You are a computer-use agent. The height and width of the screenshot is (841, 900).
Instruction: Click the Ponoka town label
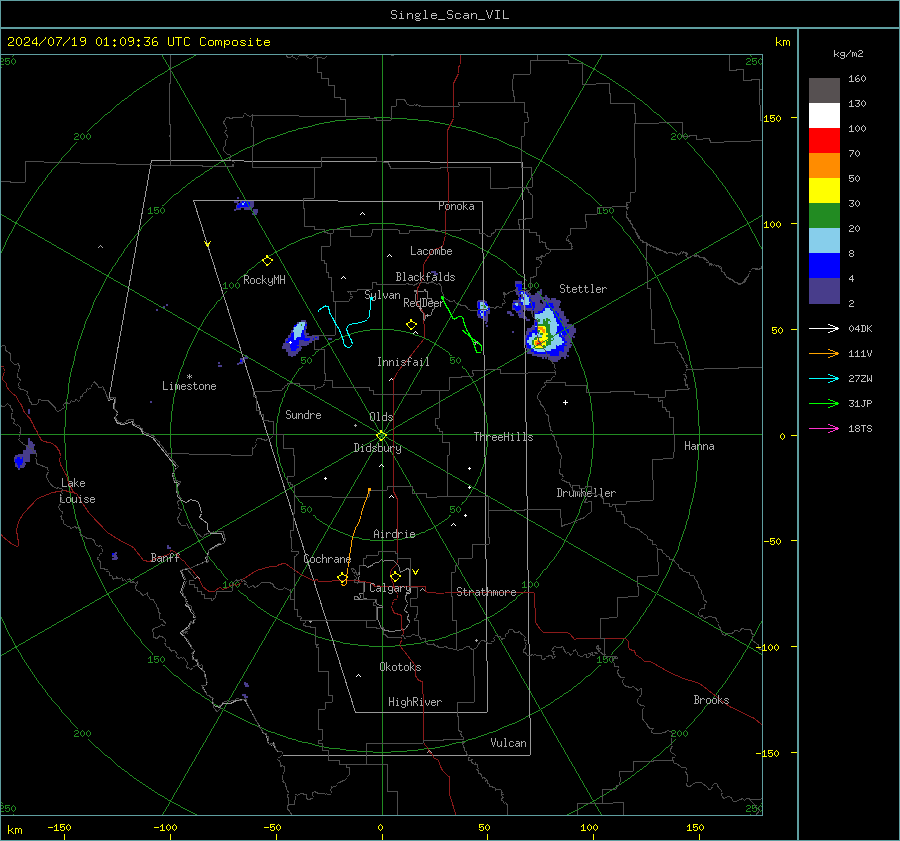456,206
